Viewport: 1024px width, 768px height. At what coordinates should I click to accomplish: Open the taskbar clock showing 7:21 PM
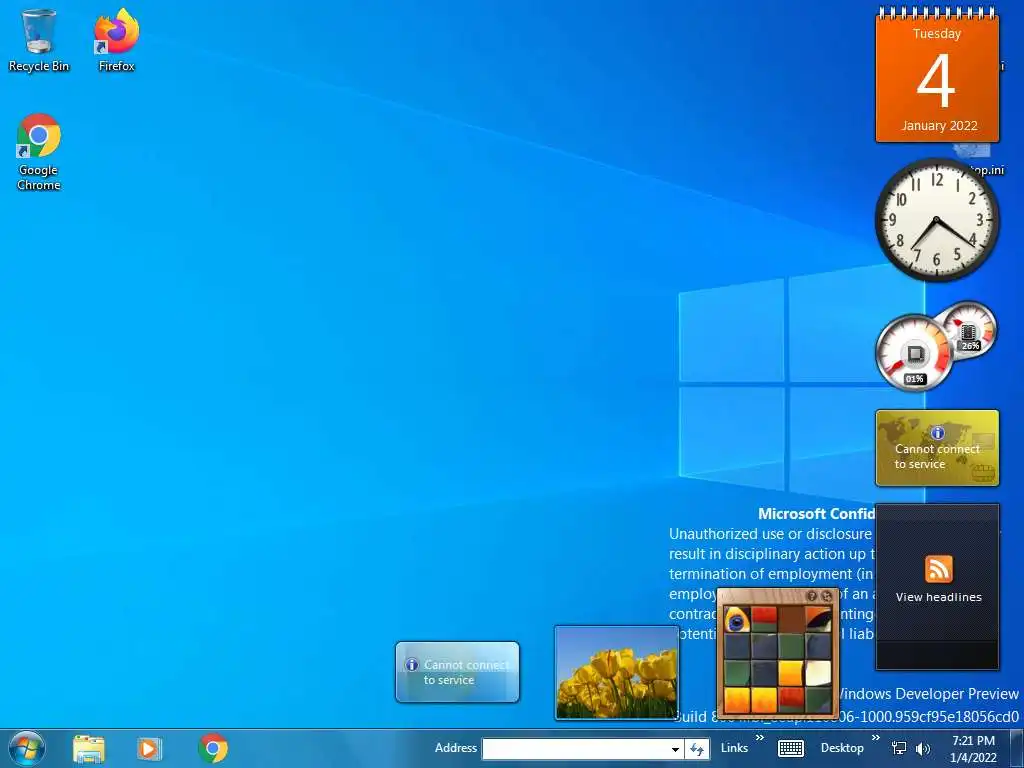(x=973, y=749)
